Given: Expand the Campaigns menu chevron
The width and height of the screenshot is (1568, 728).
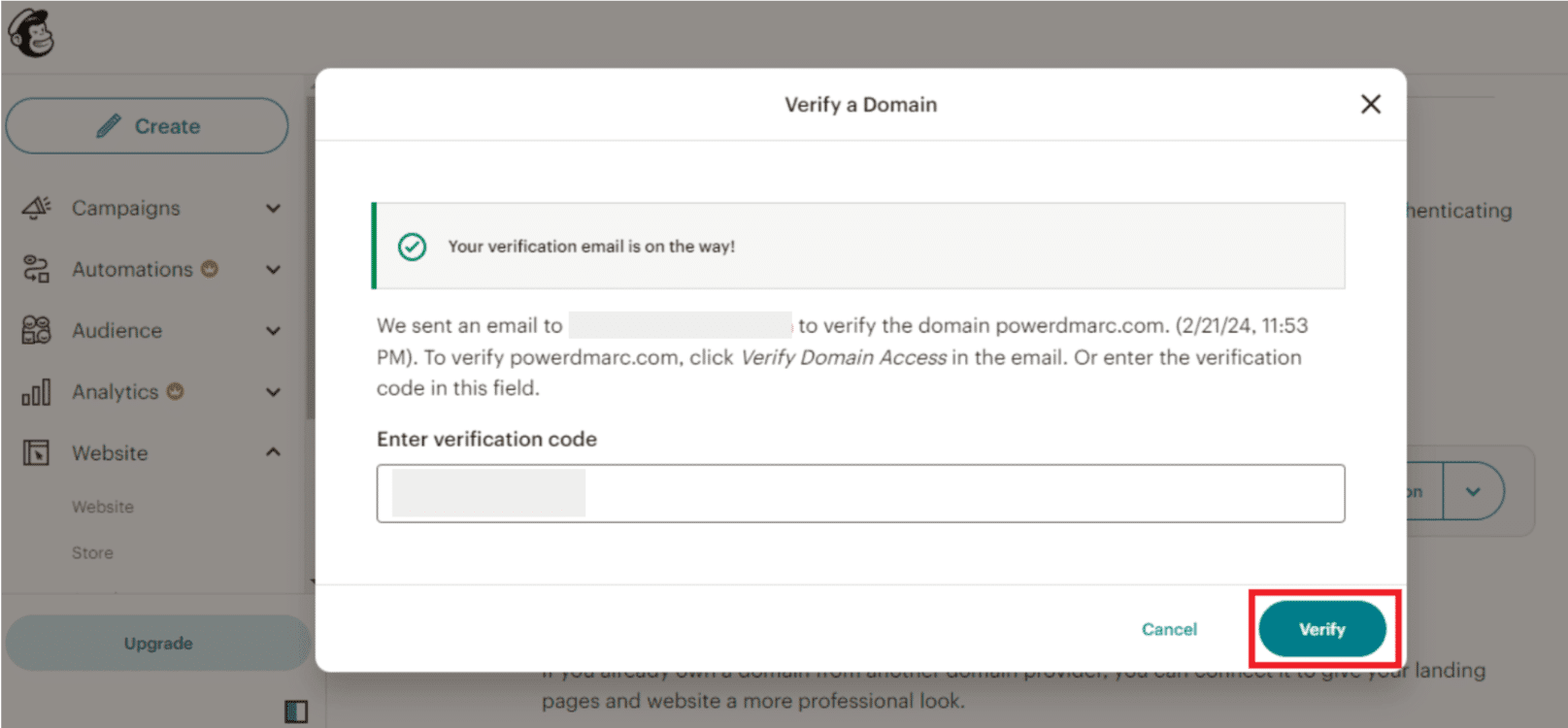Looking at the screenshot, I should 274,209.
